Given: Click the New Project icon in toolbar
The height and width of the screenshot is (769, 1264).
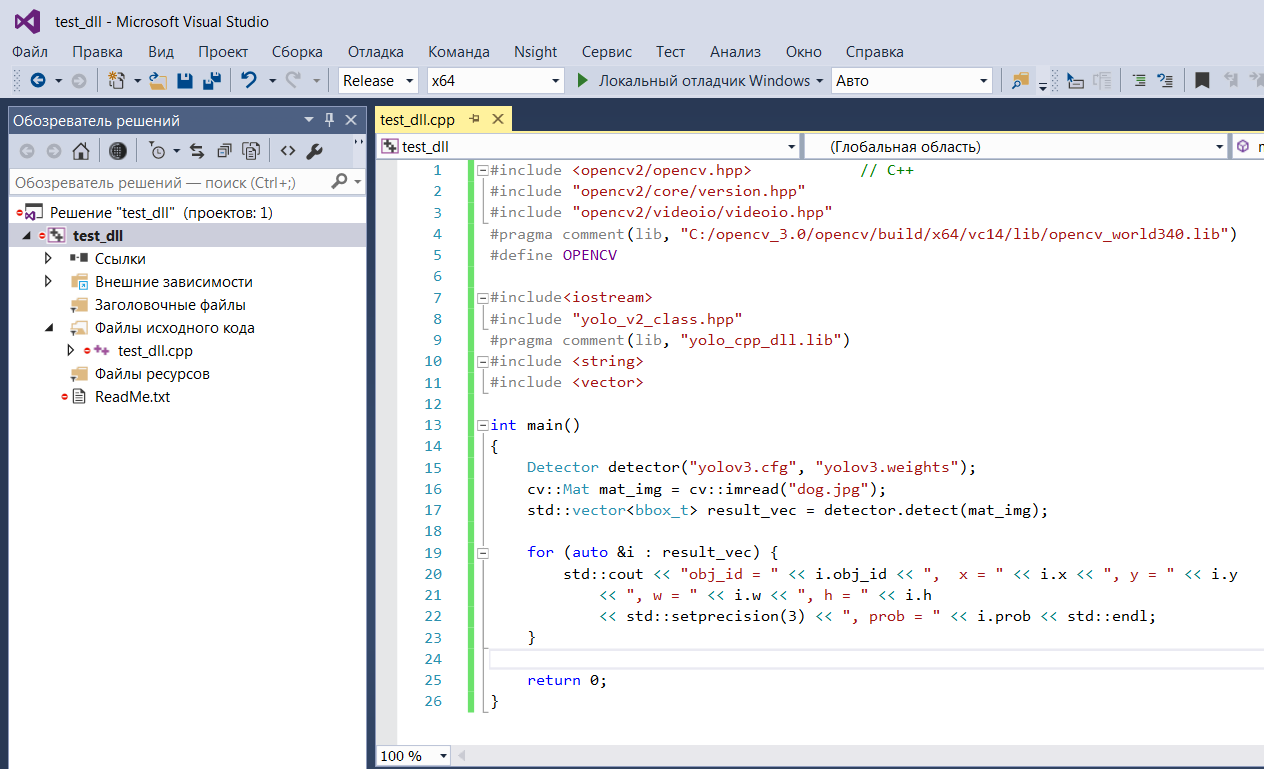Looking at the screenshot, I should pyautogui.click(x=116, y=80).
